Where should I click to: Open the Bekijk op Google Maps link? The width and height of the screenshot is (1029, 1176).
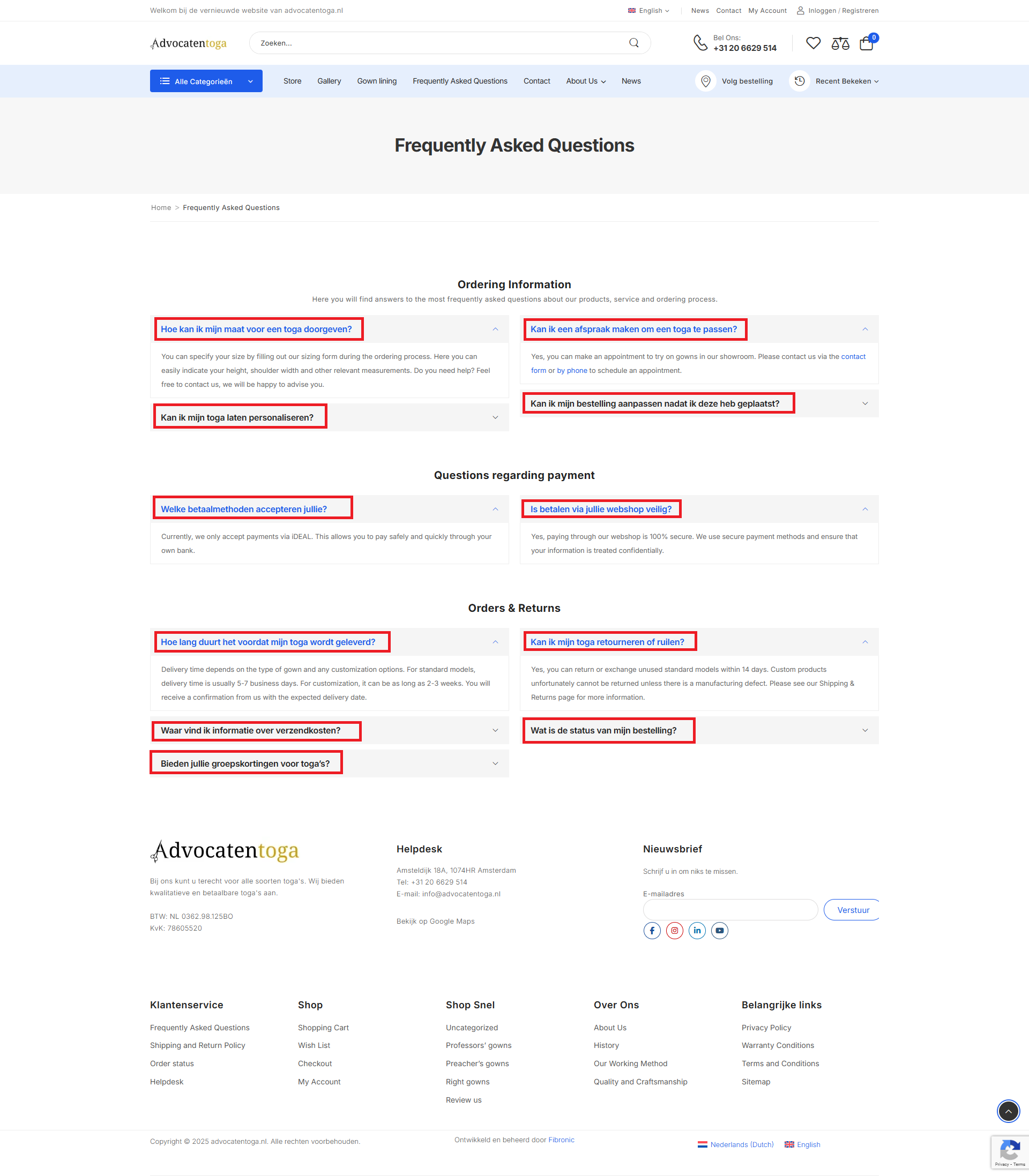[x=435, y=921]
